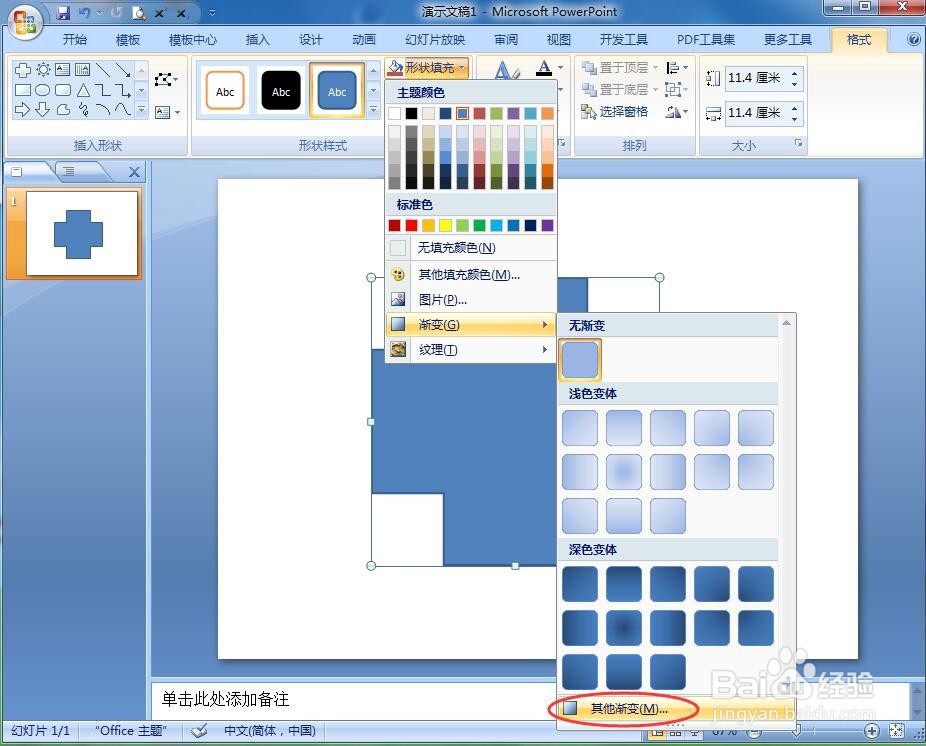Bring shape to front
The image size is (926, 746).
pos(615,68)
